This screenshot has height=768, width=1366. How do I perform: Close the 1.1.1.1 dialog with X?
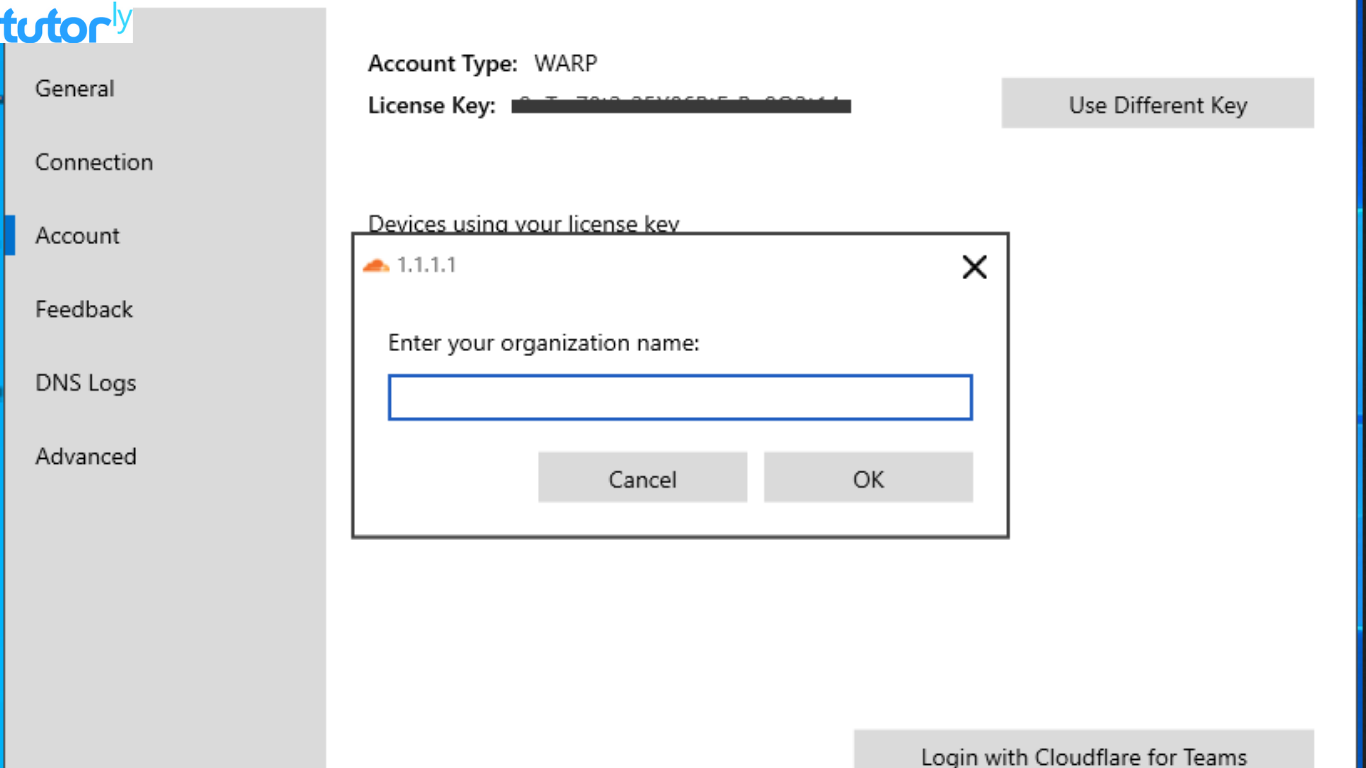tap(974, 266)
